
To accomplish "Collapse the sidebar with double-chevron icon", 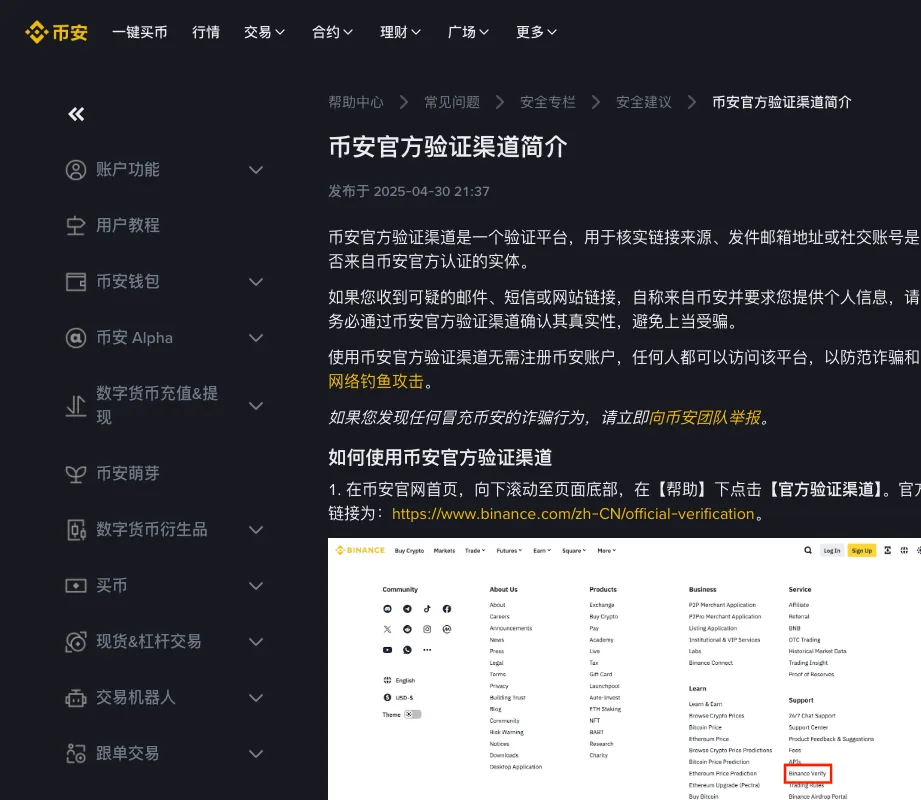I will [76, 114].
